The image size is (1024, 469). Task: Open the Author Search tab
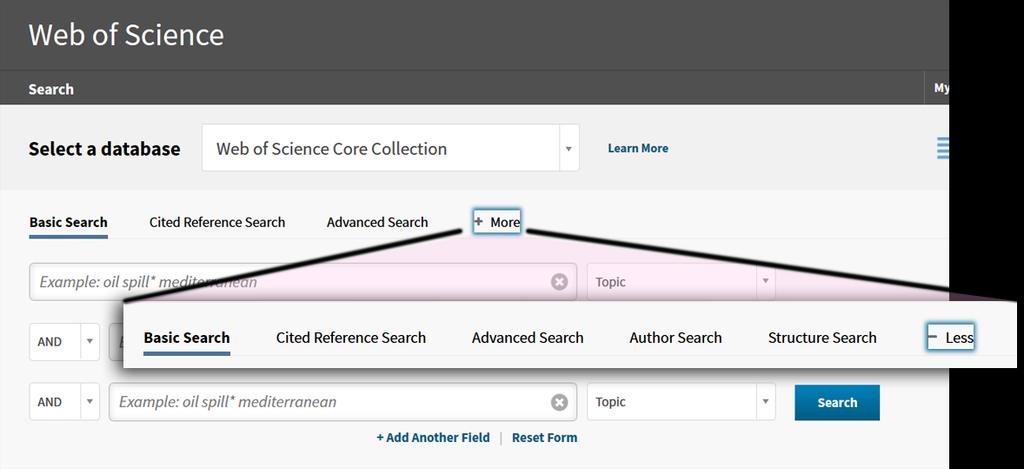click(675, 338)
